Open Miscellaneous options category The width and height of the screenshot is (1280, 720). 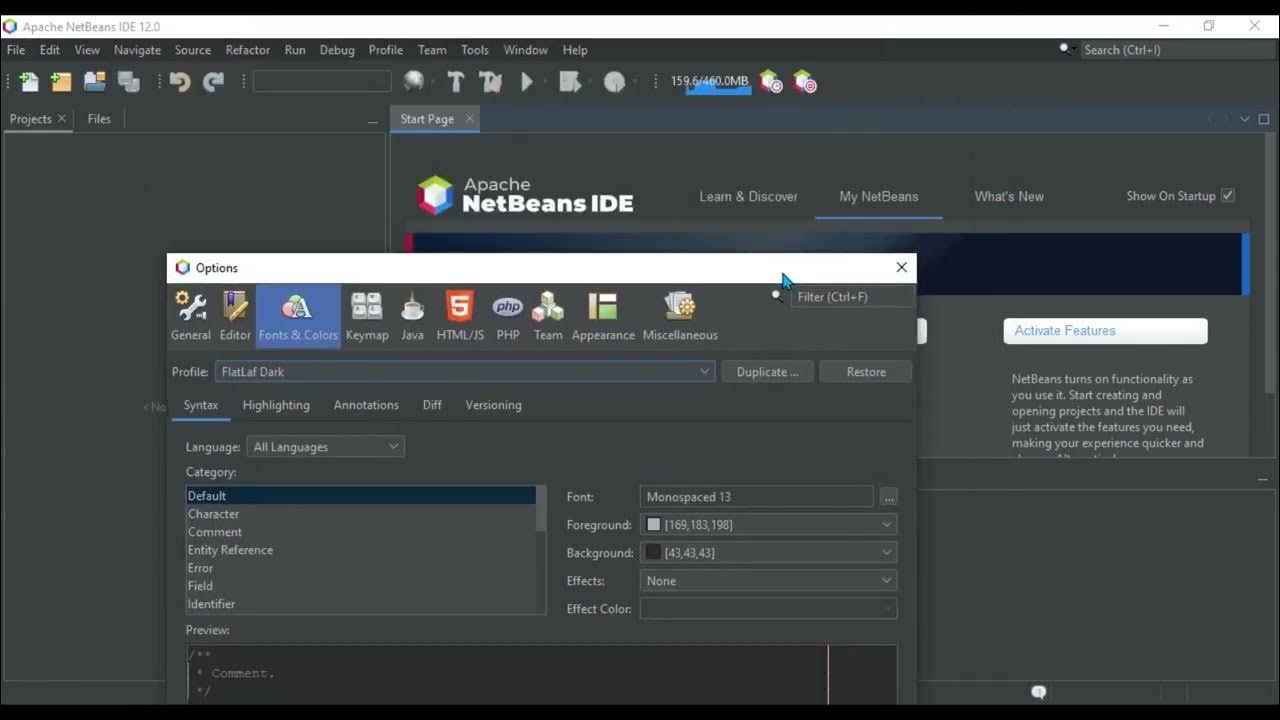(680, 315)
